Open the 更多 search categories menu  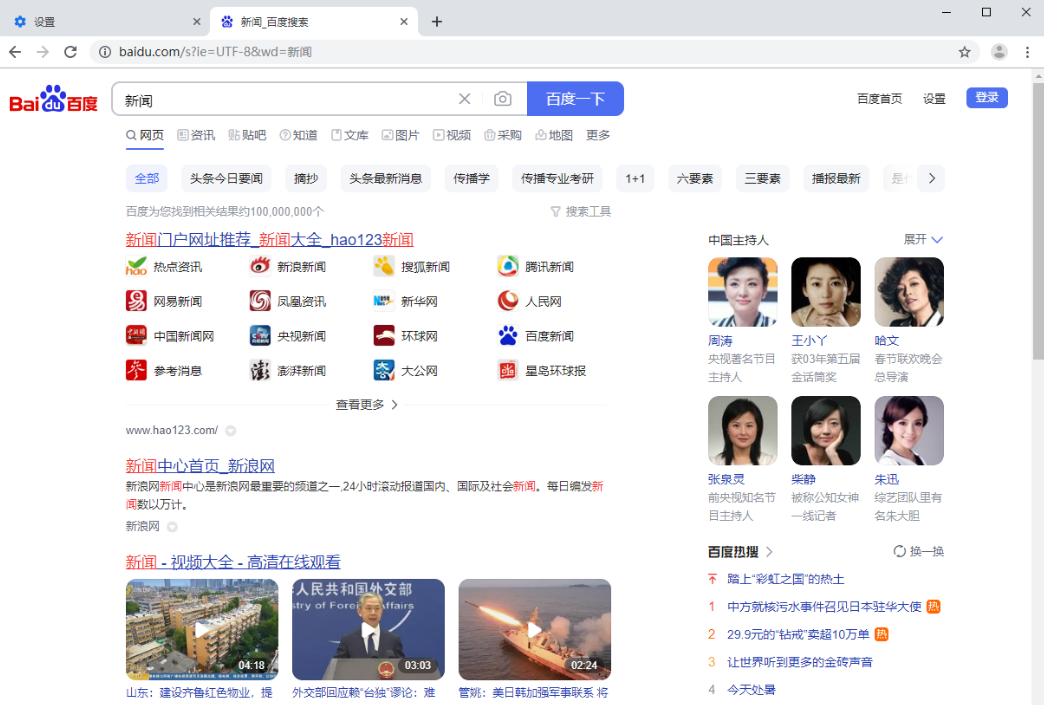click(x=598, y=135)
